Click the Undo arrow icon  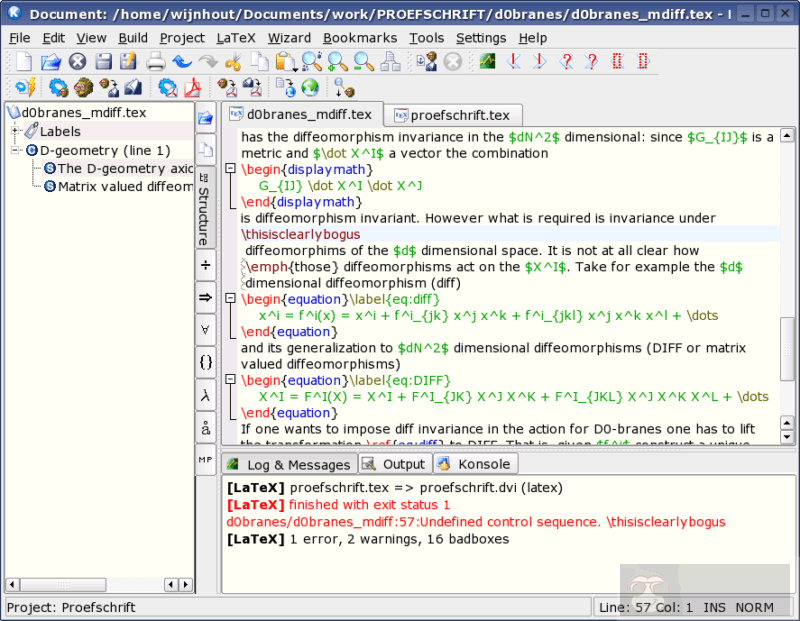(x=182, y=62)
